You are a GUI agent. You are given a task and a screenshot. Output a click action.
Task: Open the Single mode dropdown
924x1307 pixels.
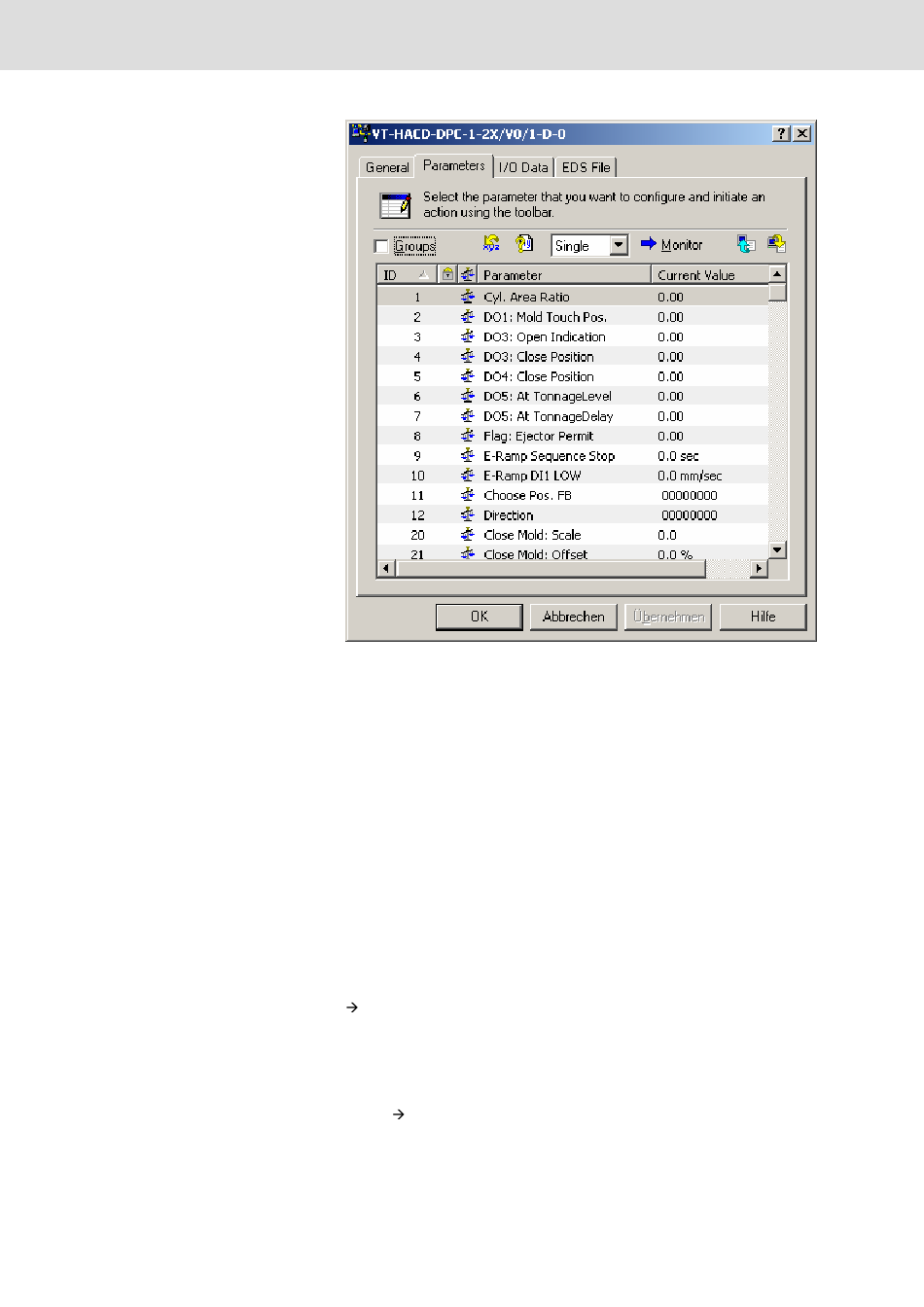(x=620, y=245)
